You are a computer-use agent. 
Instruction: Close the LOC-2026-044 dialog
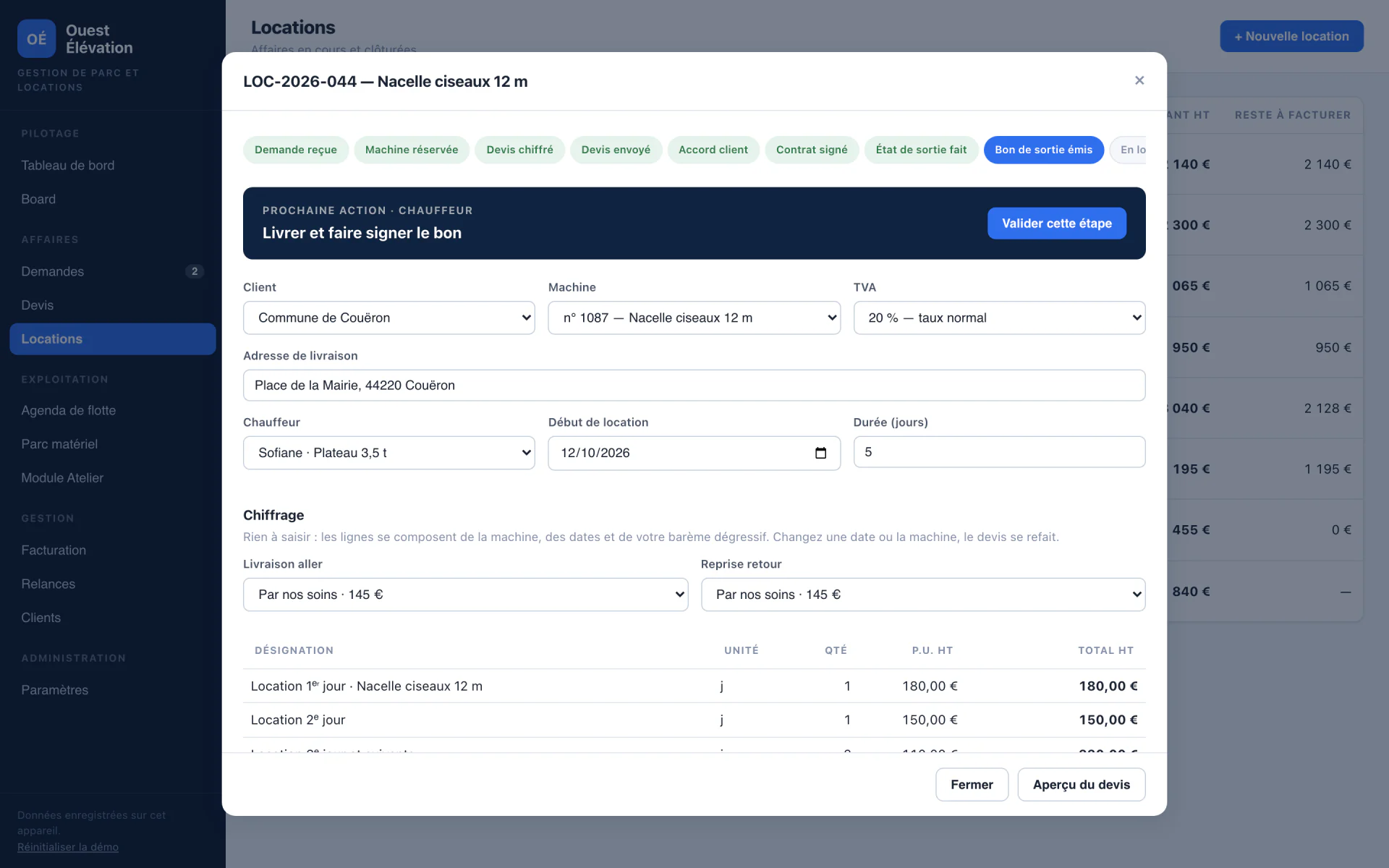[1139, 80]
